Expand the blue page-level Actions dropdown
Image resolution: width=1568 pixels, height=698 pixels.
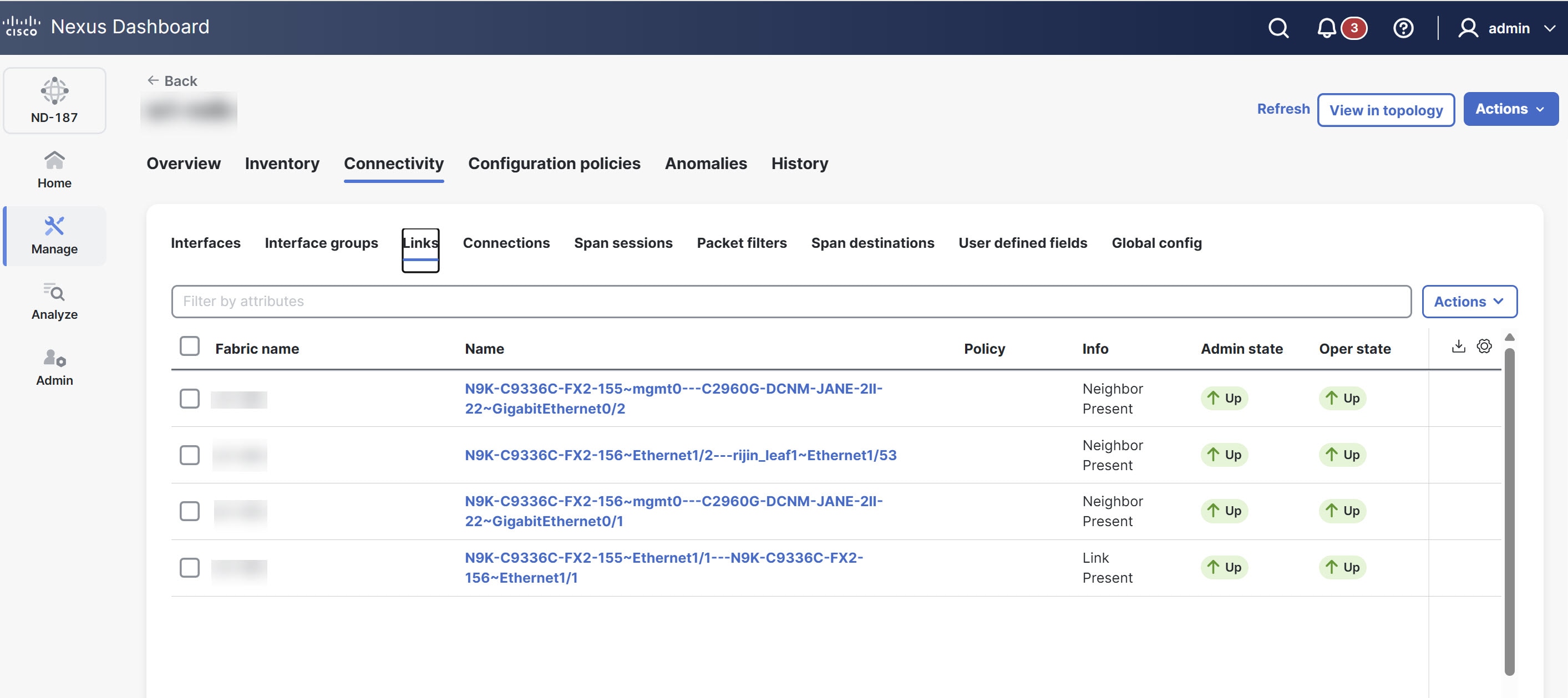pos(1510,109)
